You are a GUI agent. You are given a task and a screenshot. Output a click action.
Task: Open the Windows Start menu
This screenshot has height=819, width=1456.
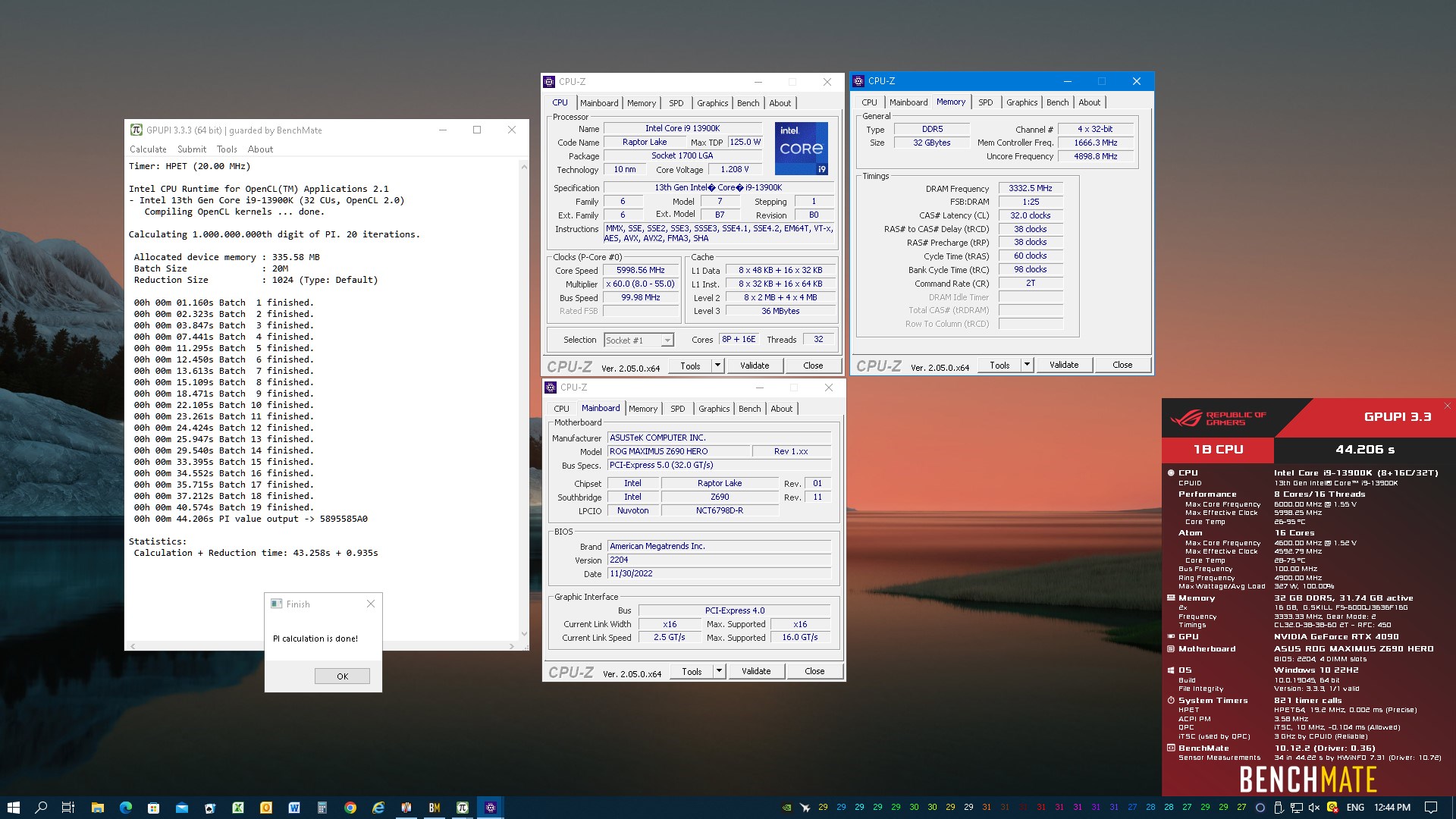point(13,808)
